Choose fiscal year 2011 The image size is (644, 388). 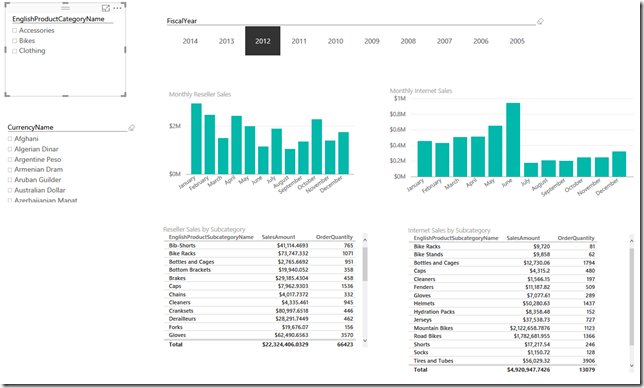299,41
